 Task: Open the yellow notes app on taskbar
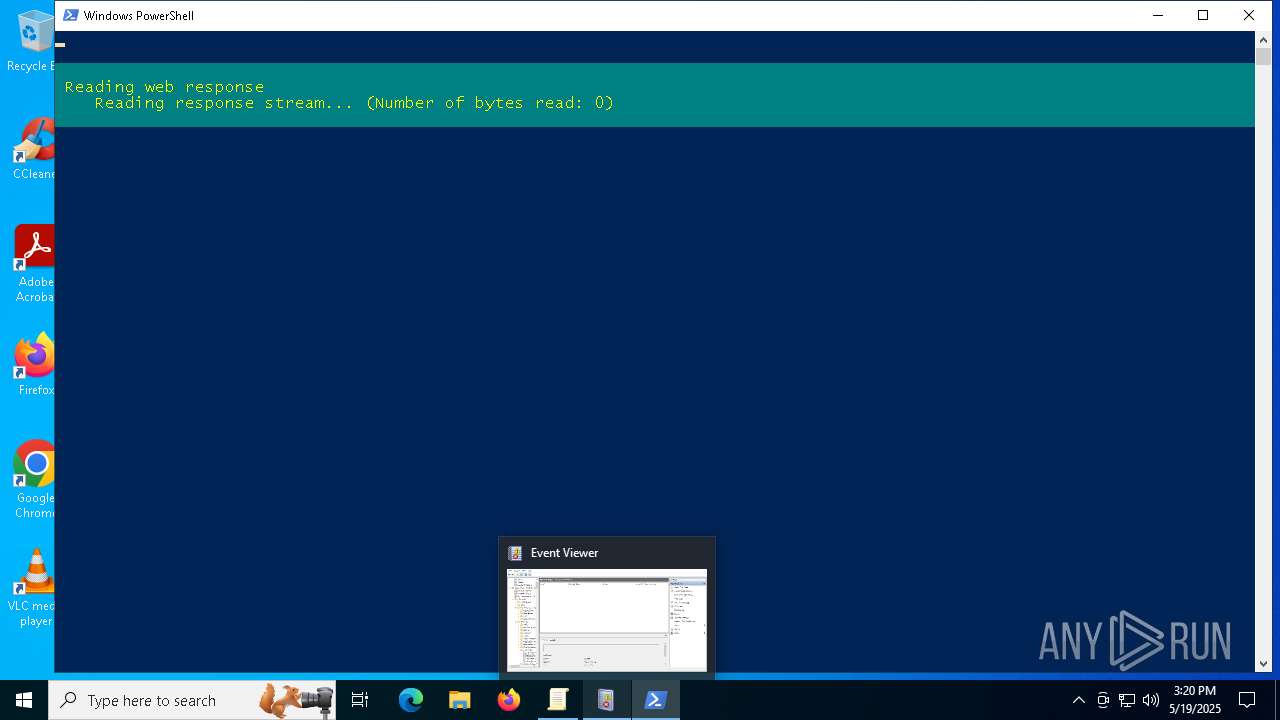tap(558, 700)
